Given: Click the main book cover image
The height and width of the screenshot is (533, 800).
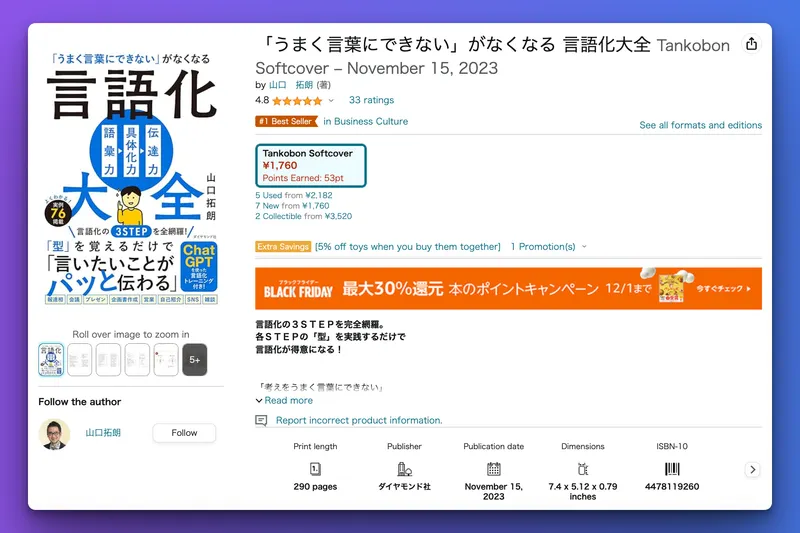Looking at the screenshot, I should tap(132, 179).
